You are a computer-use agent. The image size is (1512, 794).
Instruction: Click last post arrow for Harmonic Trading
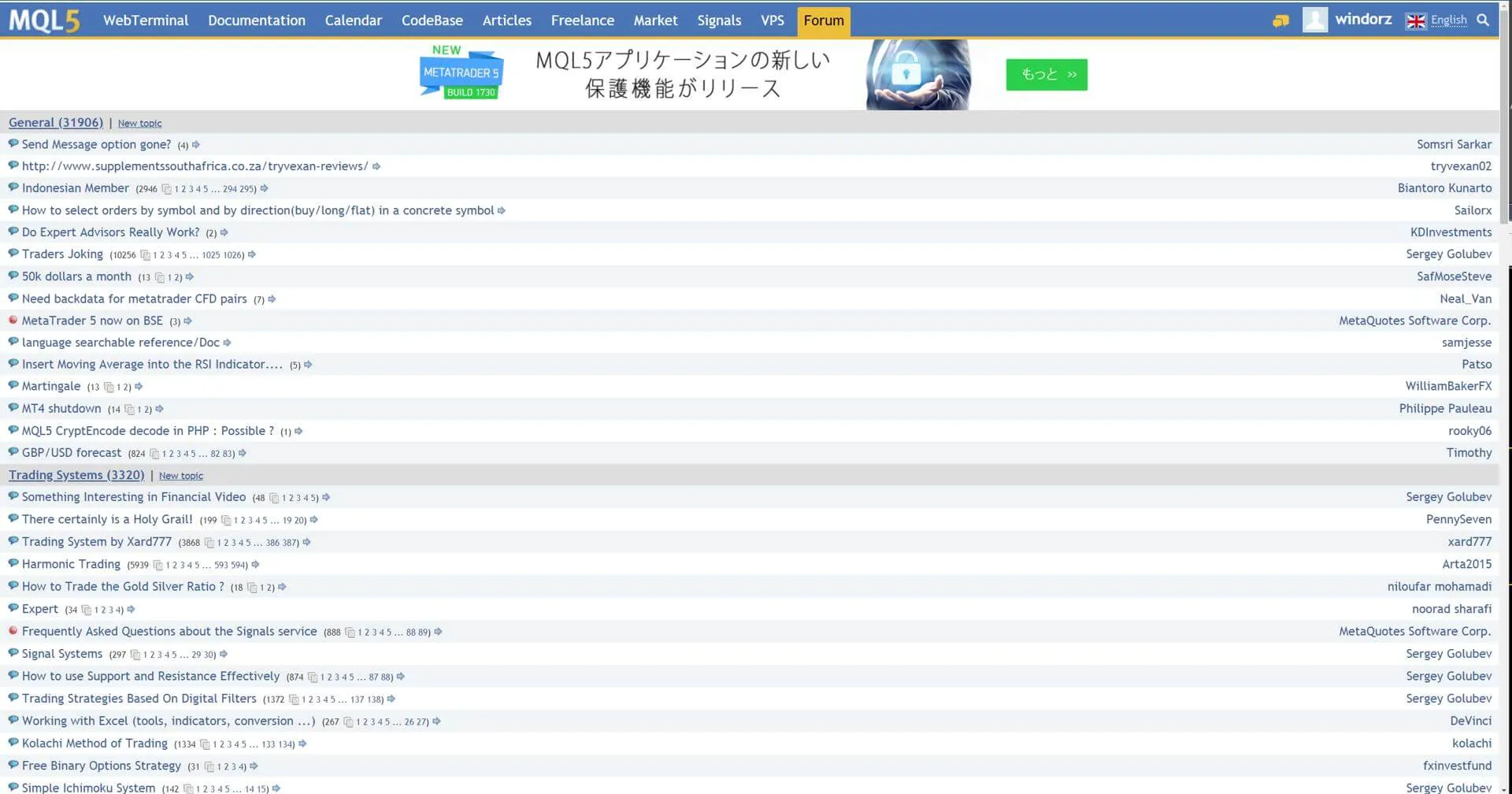pyautogui.click(x=255, y=565)
